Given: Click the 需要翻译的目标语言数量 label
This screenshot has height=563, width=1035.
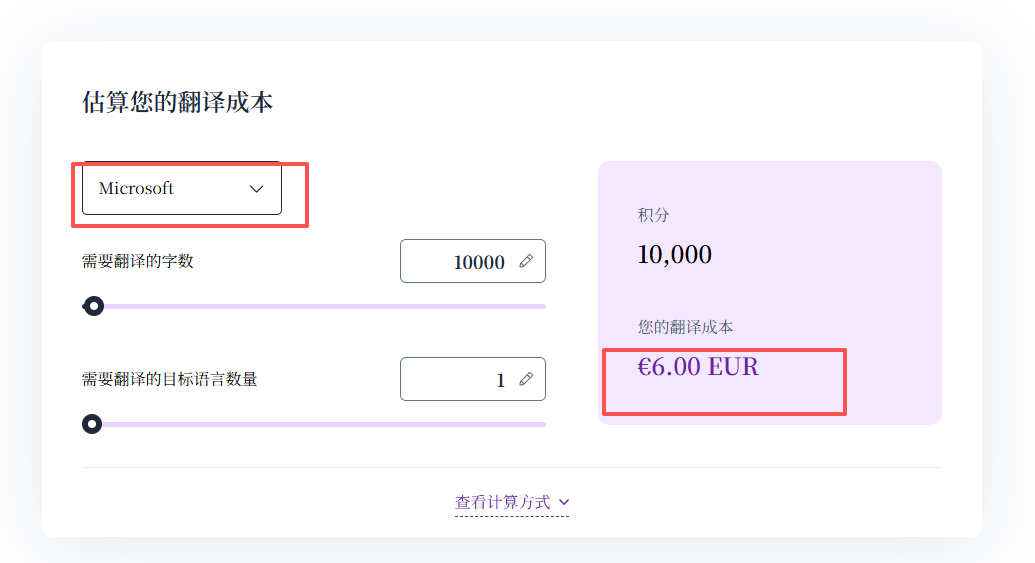Looking at the screenshot, I should pyautogui.click(x=170, y=380).
